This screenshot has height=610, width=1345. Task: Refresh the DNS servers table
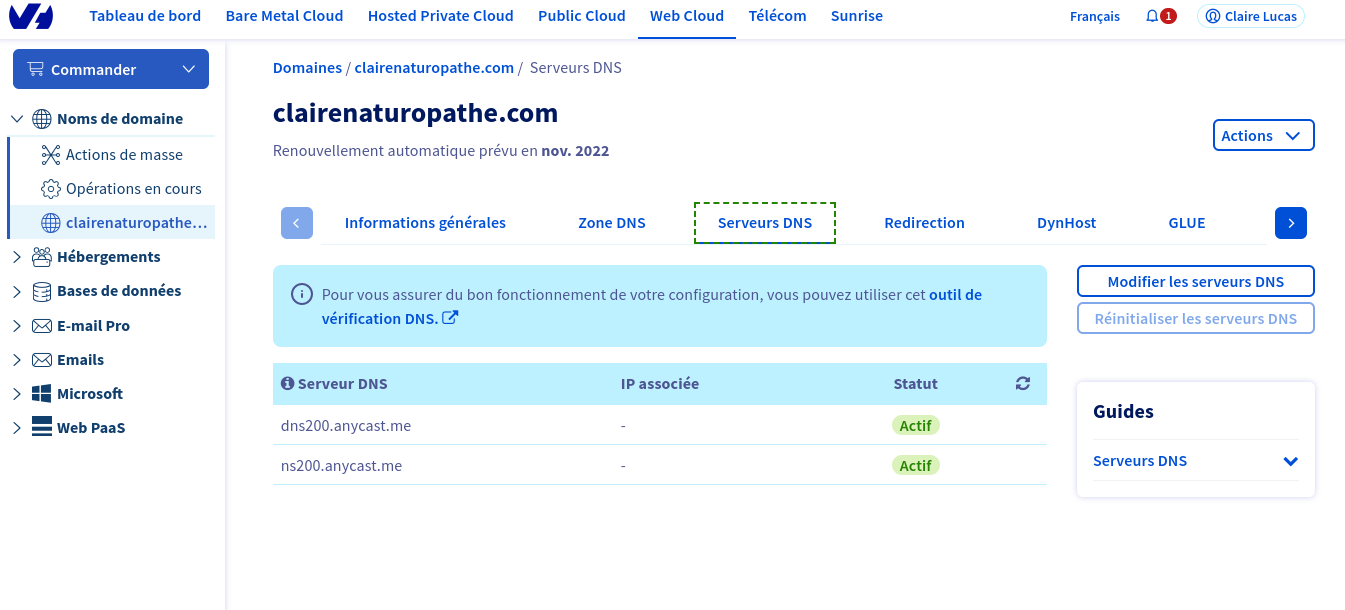point(1022,384)
